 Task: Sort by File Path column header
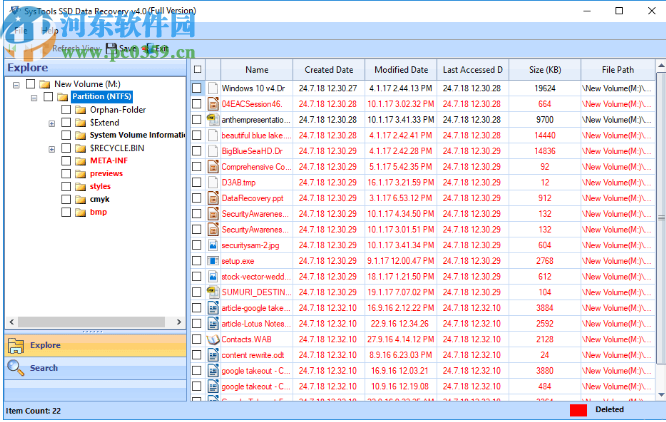618,70
